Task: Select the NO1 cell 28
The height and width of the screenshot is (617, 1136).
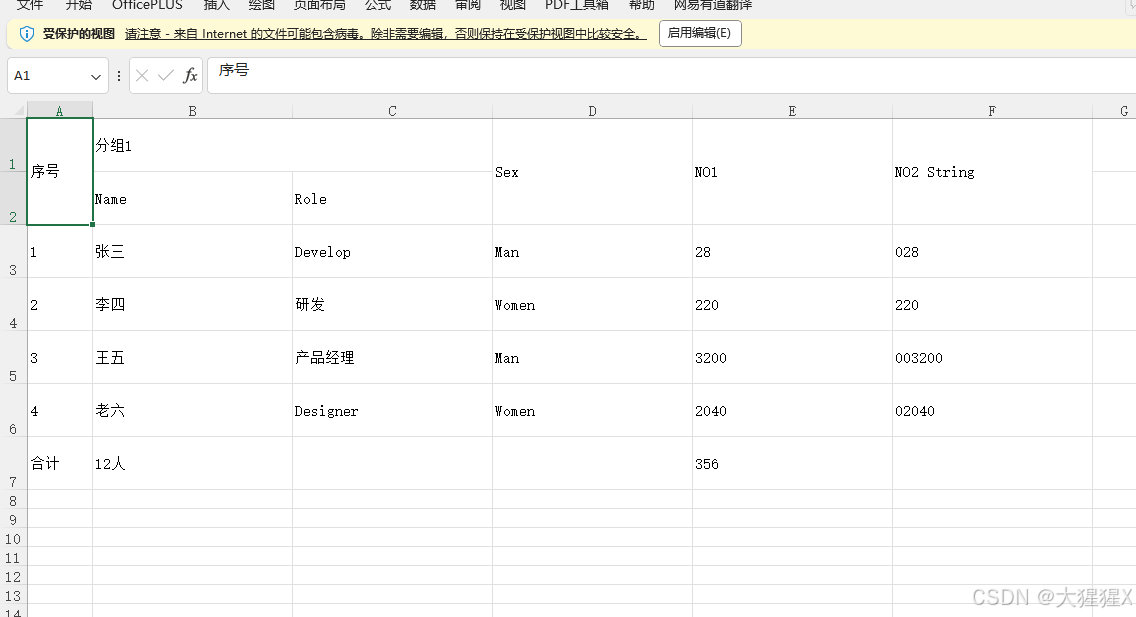Action: pos(792,251)
